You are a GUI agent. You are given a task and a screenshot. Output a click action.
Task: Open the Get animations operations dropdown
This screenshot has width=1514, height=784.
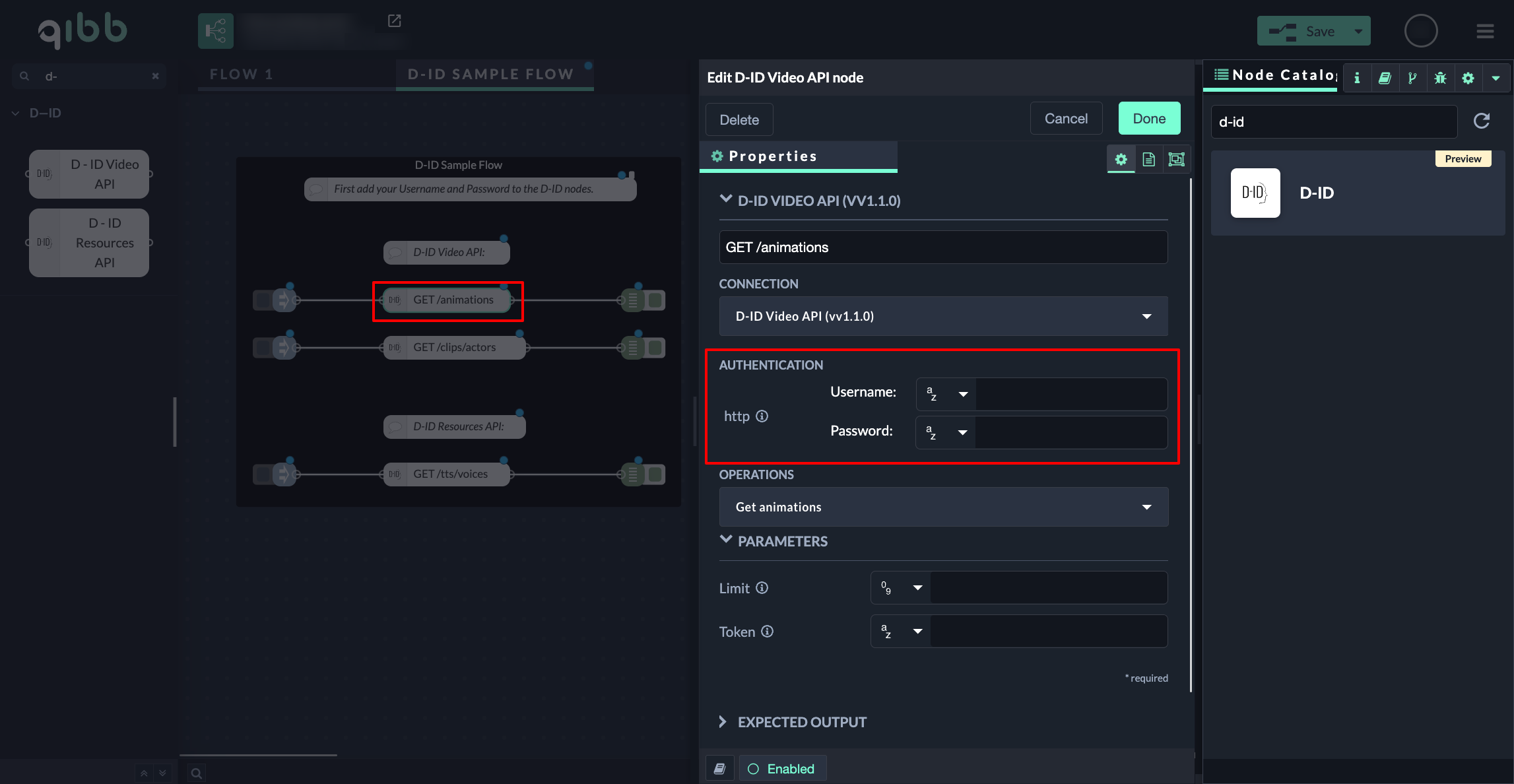click(943, 507)
